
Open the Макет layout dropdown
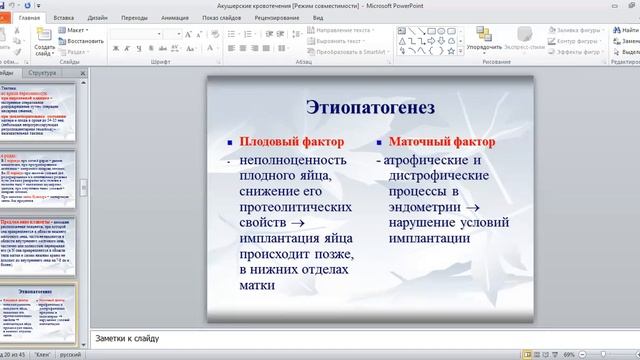(x=73, y=30)
